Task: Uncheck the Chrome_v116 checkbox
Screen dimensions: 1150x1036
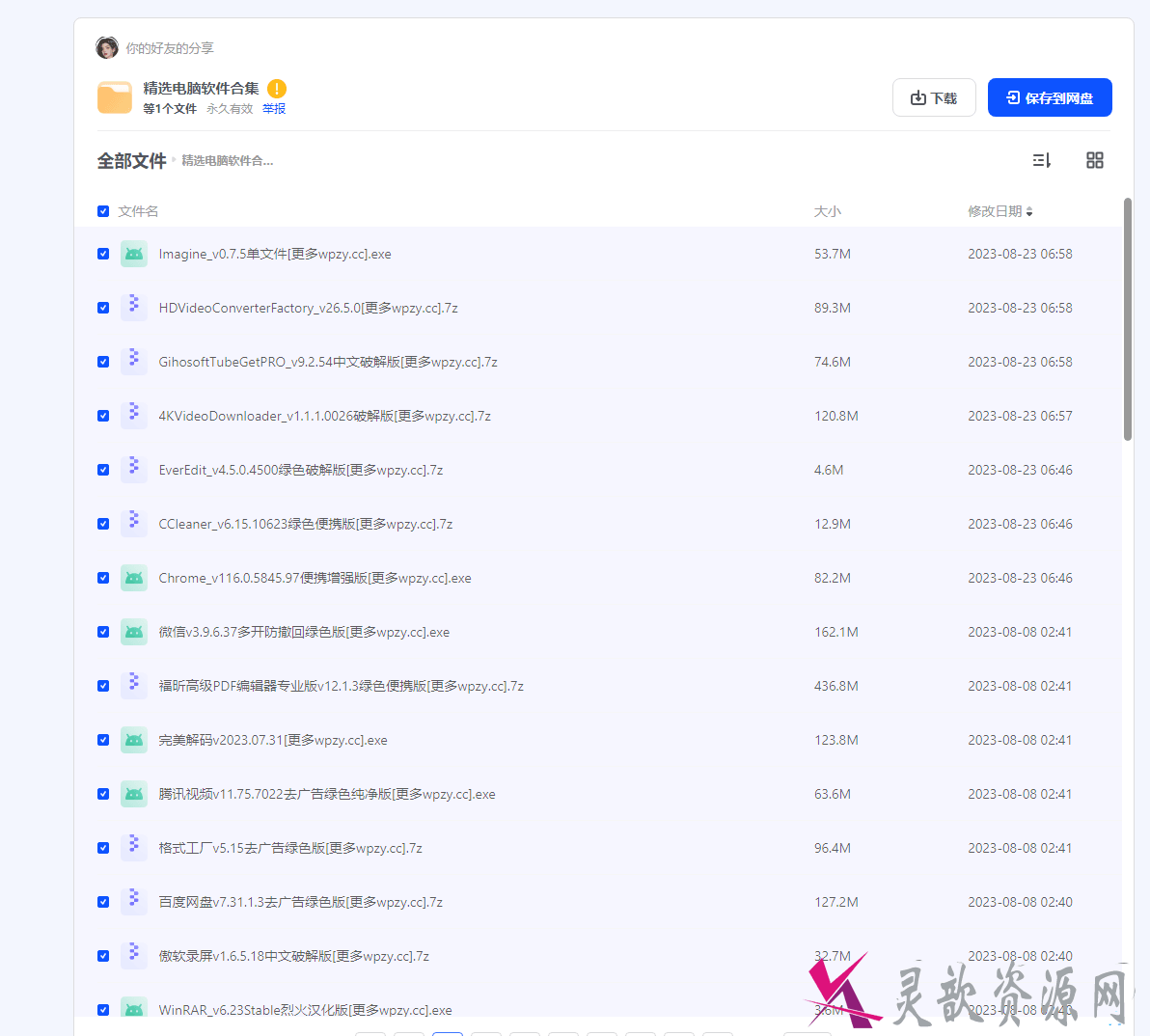Action: 103,578
